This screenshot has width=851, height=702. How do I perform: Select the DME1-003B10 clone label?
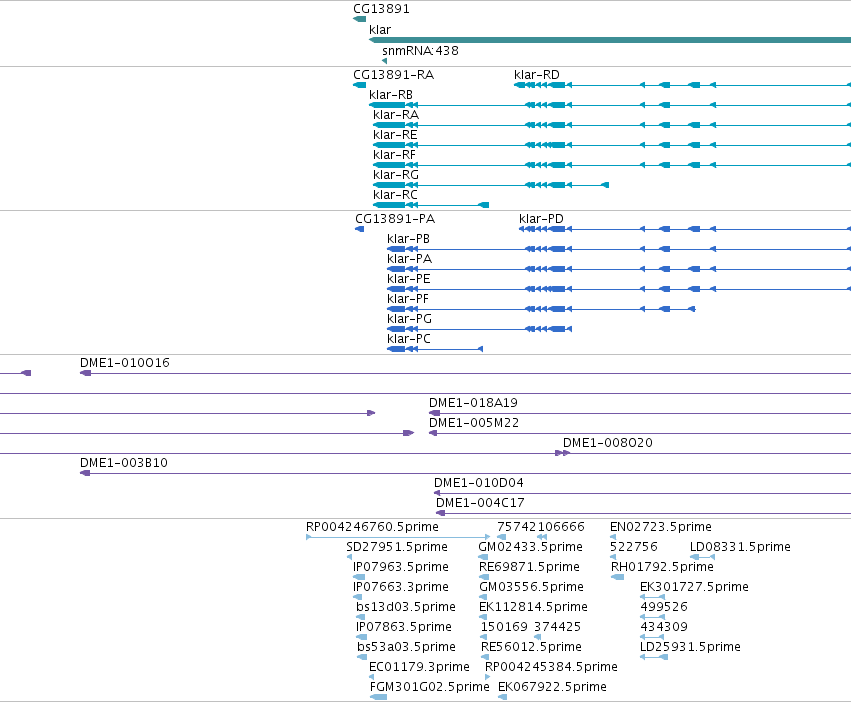(124, 463)
